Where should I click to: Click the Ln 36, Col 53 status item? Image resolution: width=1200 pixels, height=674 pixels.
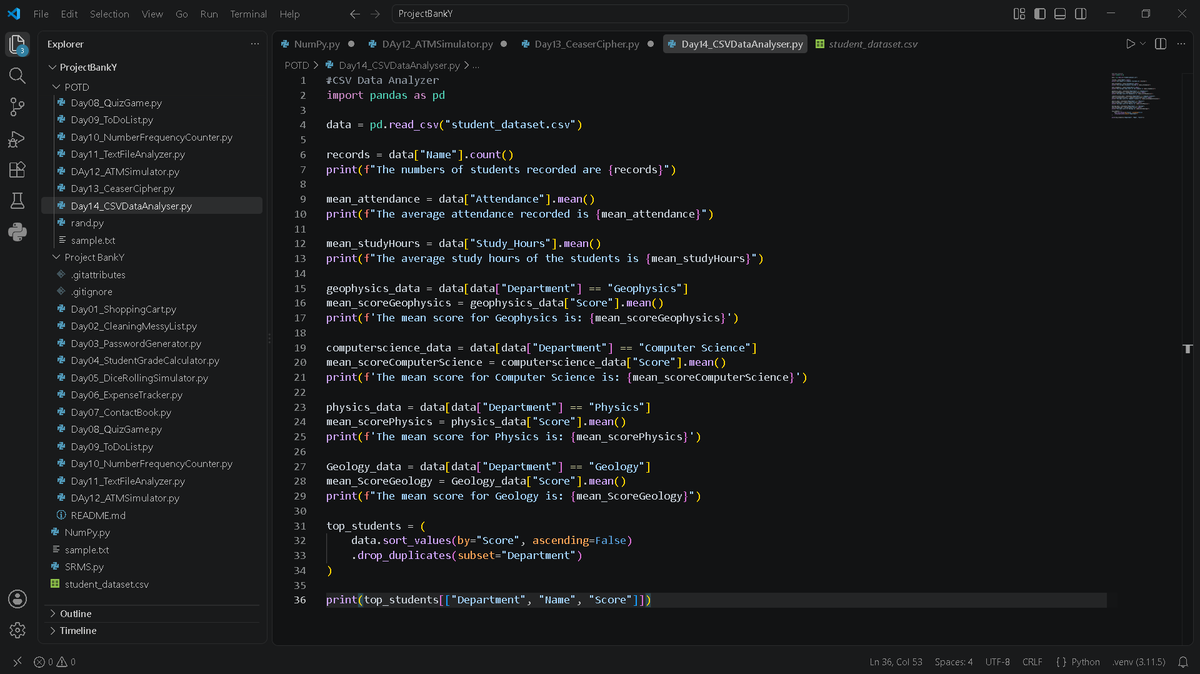coord(896,662)
